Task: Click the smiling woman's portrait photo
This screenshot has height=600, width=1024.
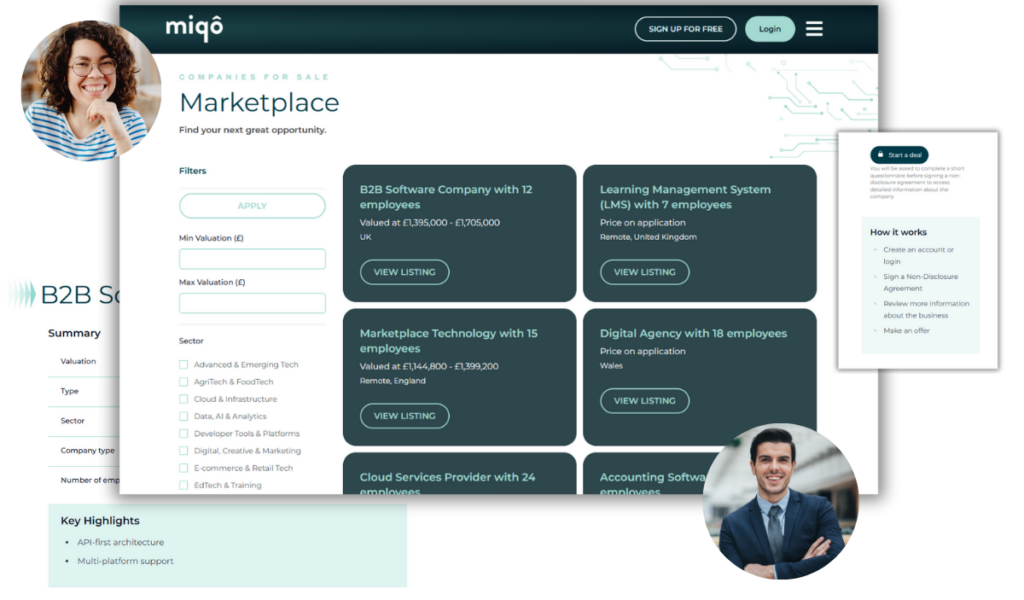Action: 91,89
